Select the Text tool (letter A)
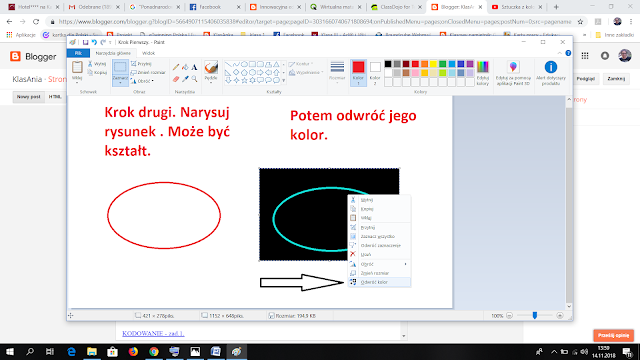640x360 pixels. (x=194, y=67)
